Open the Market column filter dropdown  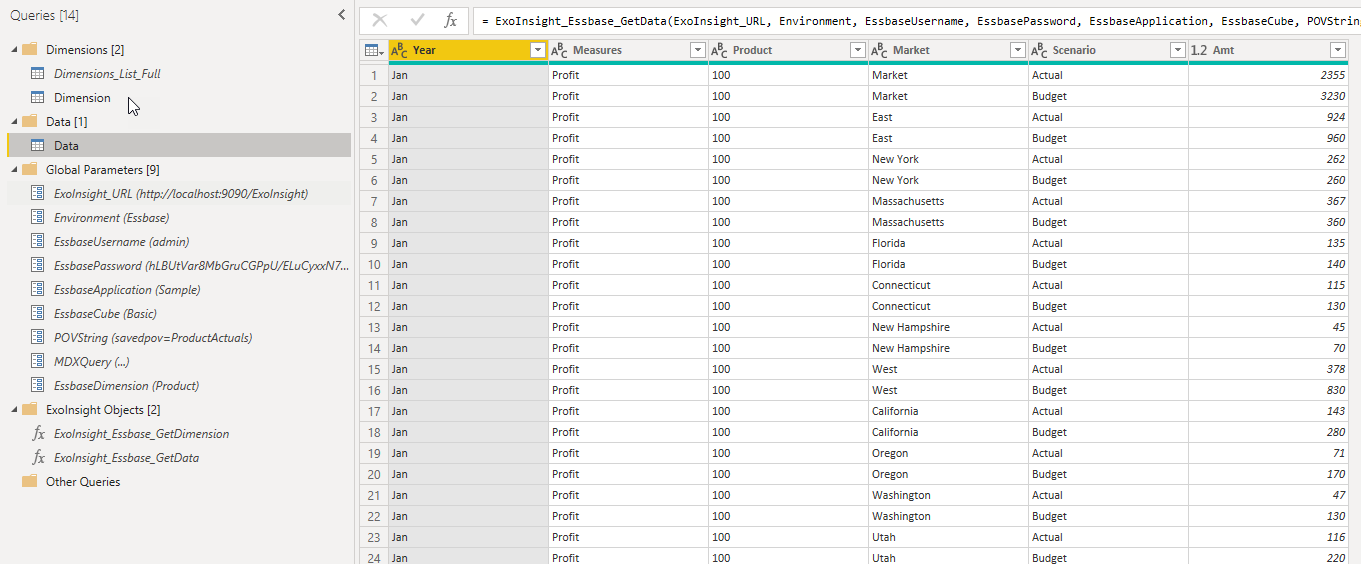click(1017, 50)
